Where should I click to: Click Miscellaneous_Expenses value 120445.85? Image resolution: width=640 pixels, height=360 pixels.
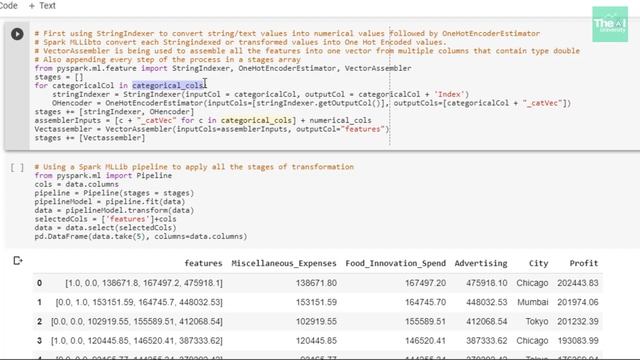(x=316, y=340)
